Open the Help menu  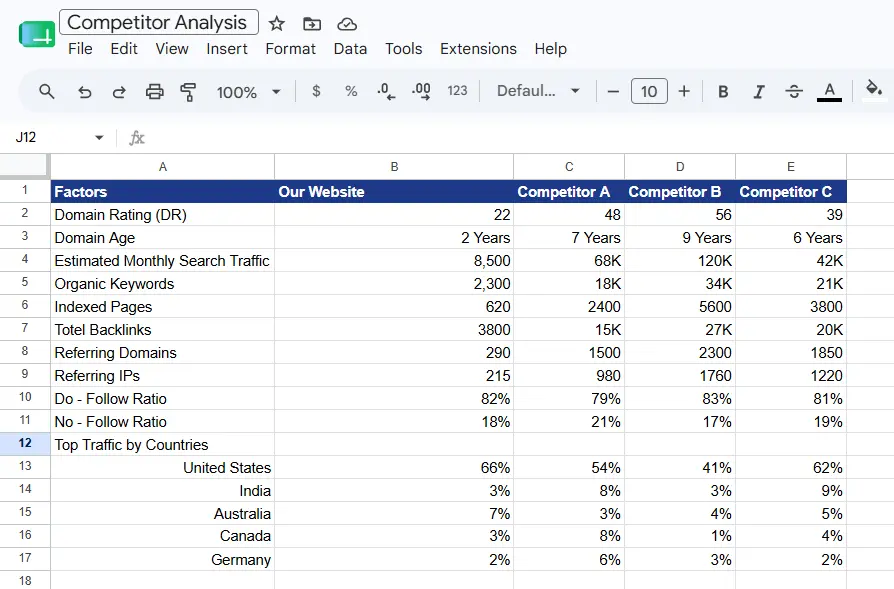point(550,49)
